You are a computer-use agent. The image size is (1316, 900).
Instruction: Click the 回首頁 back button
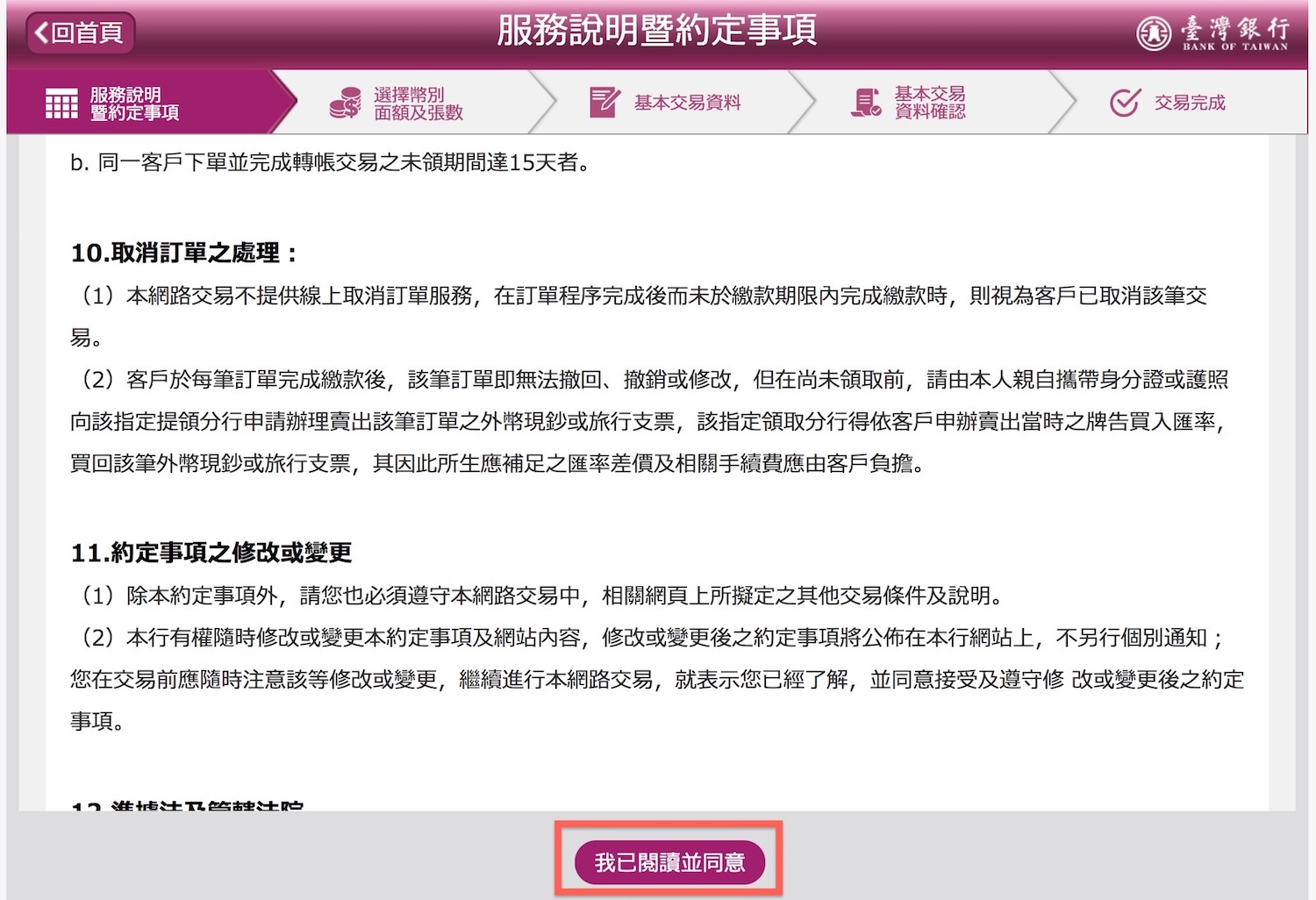pyautogui.click(x=80, y=33)
